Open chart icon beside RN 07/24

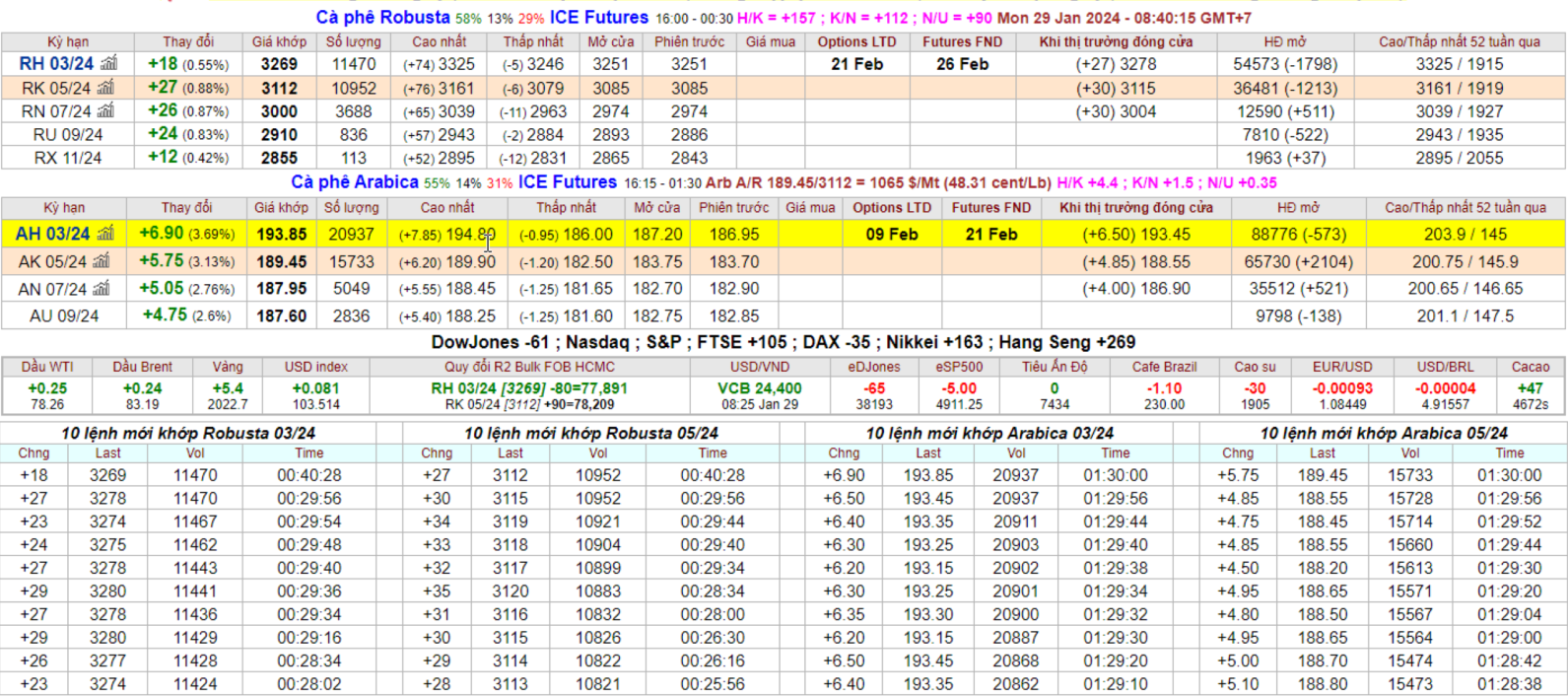click(x=105, y=110)
